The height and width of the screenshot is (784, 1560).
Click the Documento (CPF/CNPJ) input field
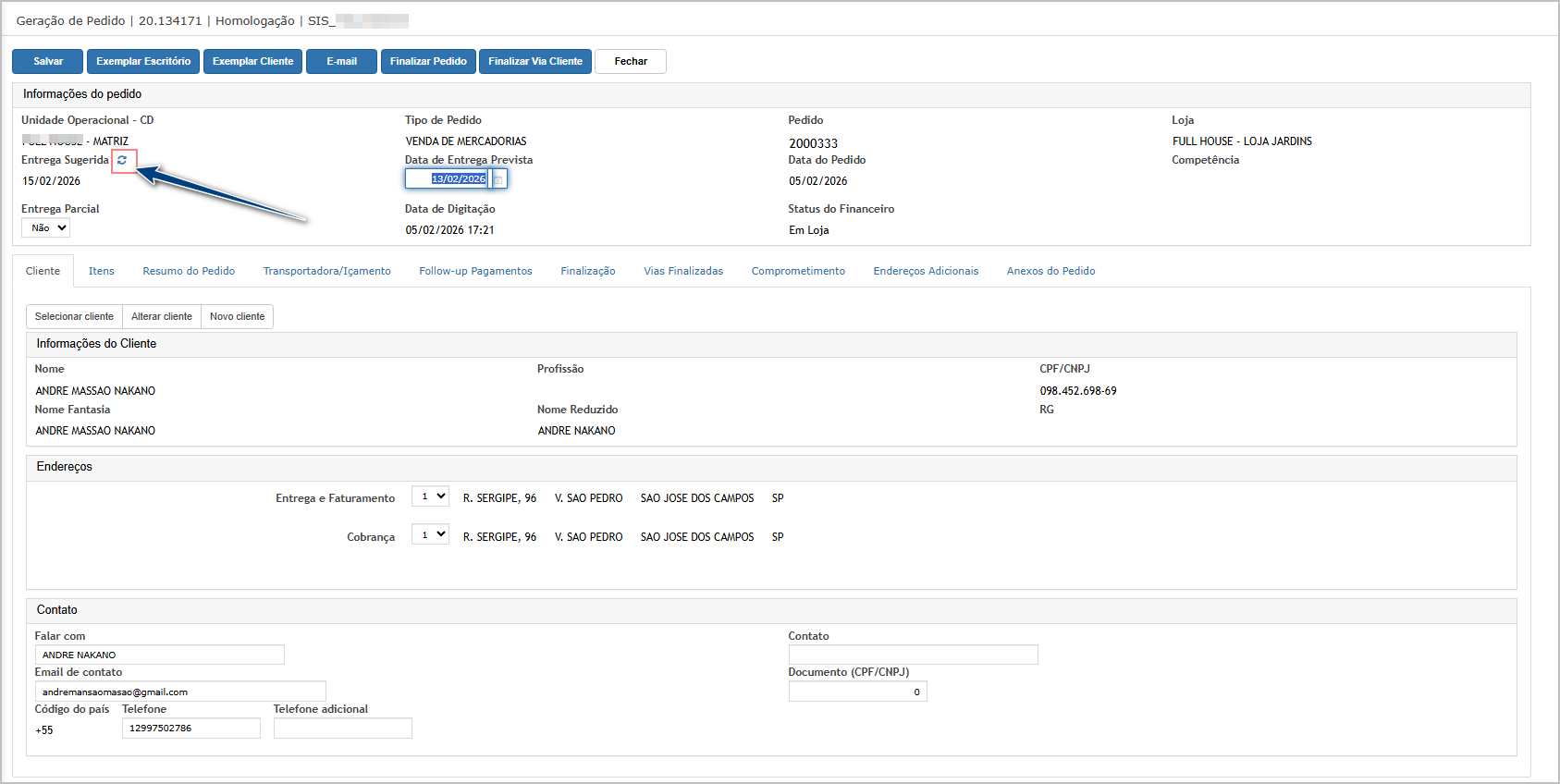click(857, 692)
